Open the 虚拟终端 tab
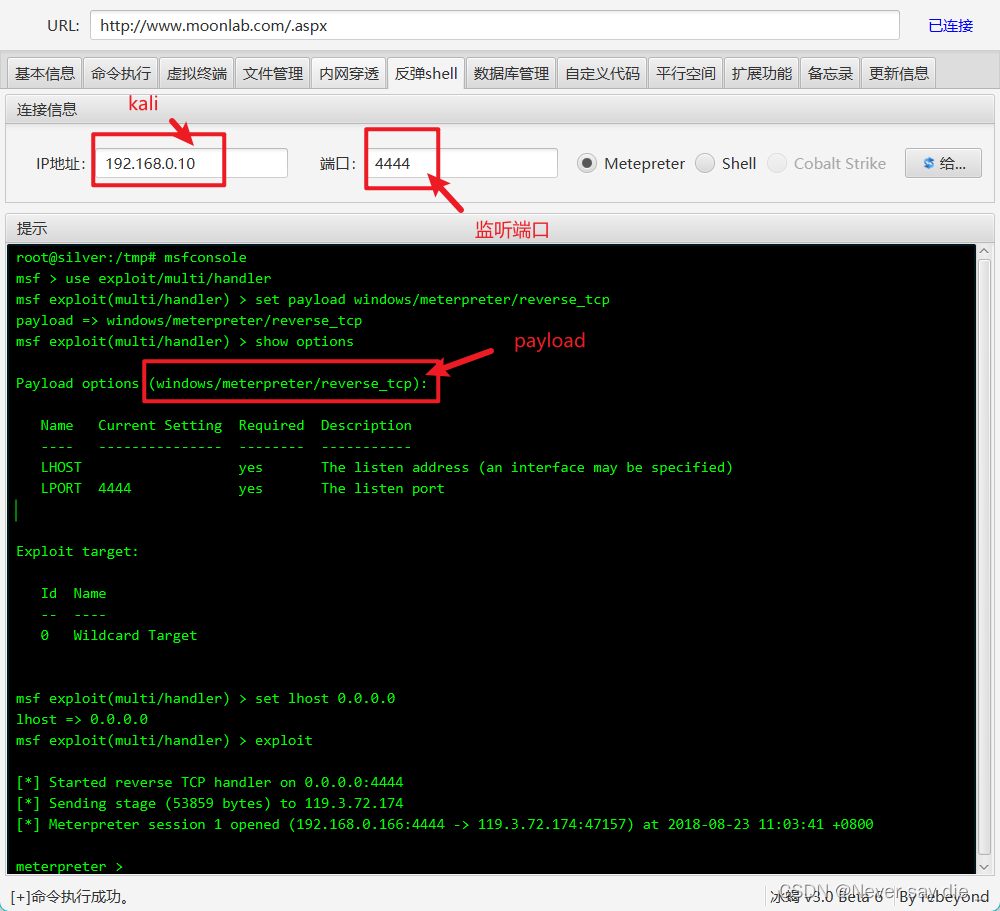Viewport: 1000px width, 911px height. click(196, 73)
